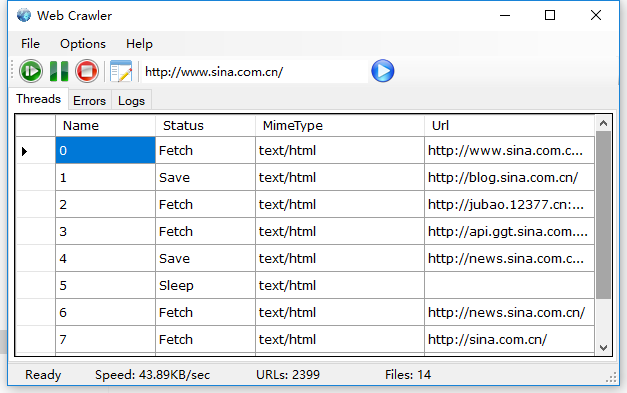Click the scroll up arrow of thread list
627x393 pixels.
(x=603, y=123)
